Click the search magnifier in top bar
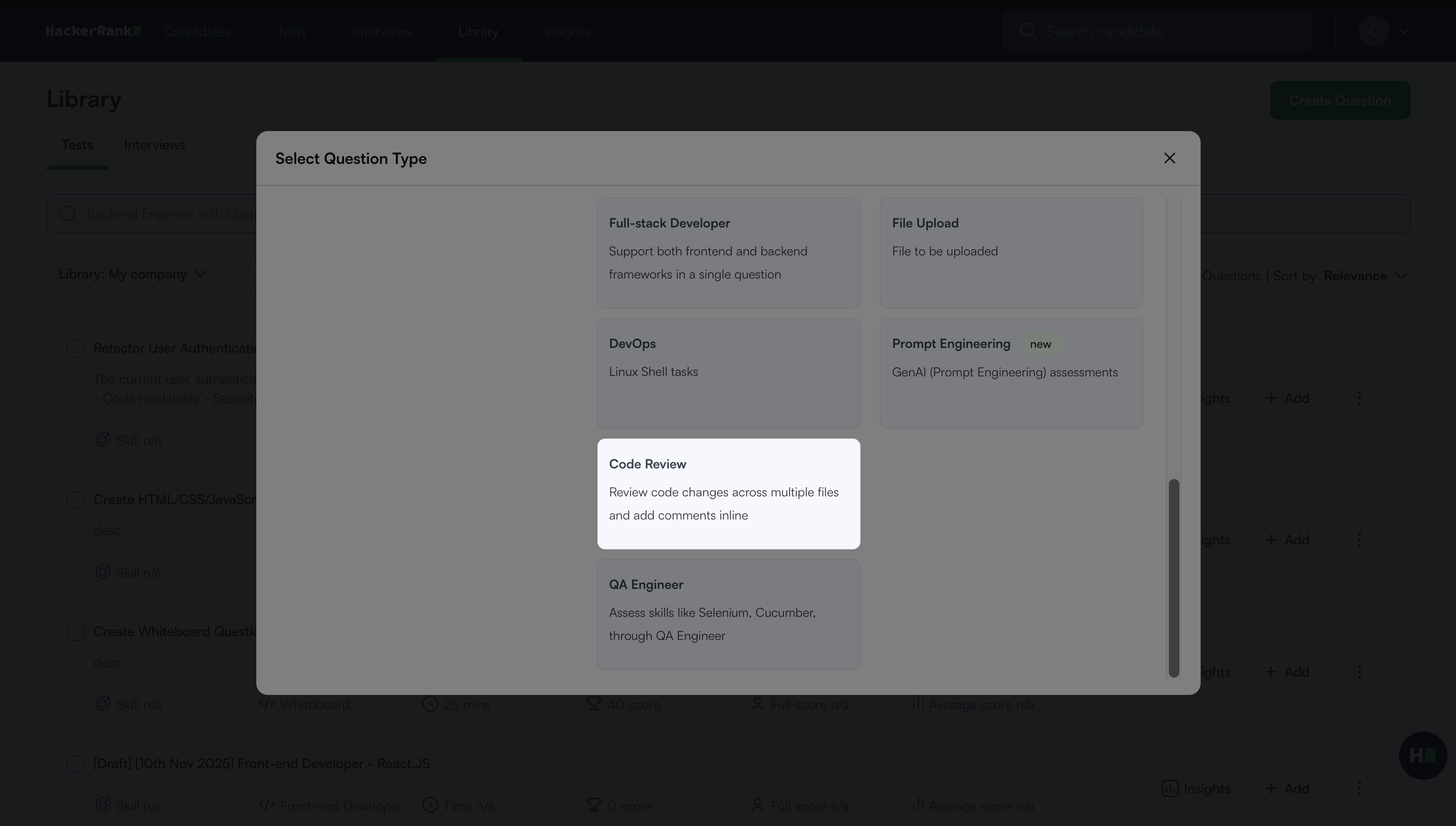1456x826 pixels. 1027,31
